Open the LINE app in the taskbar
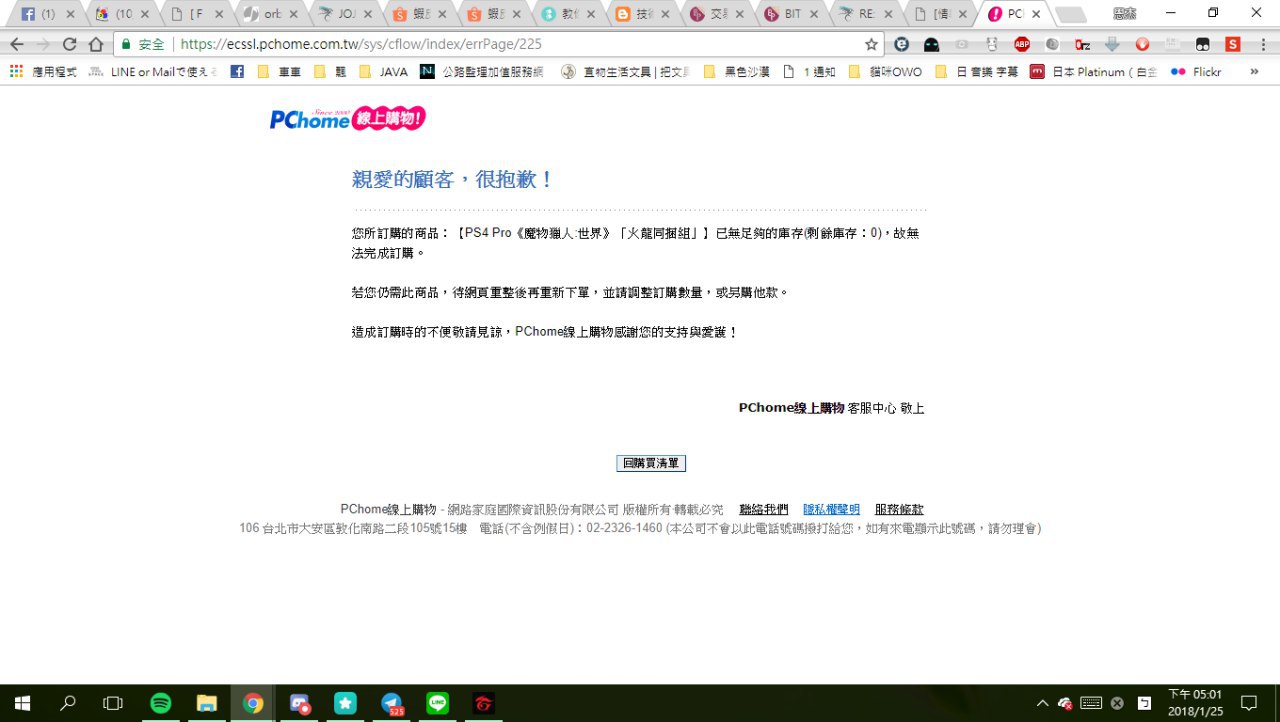This screenshot has width=1280, height=722. coord(437,703)
